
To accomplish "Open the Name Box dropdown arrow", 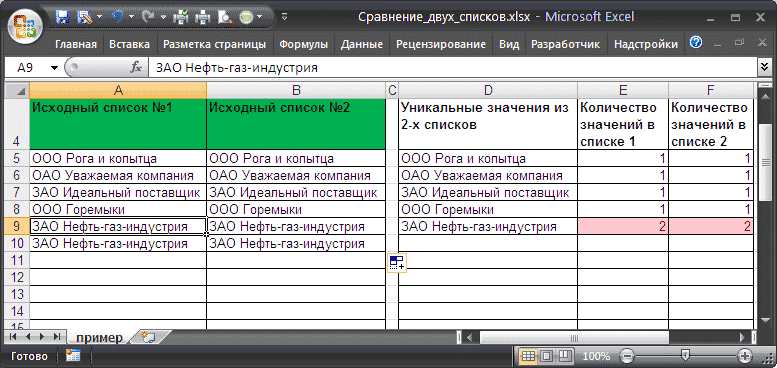I will coord(54,68).
